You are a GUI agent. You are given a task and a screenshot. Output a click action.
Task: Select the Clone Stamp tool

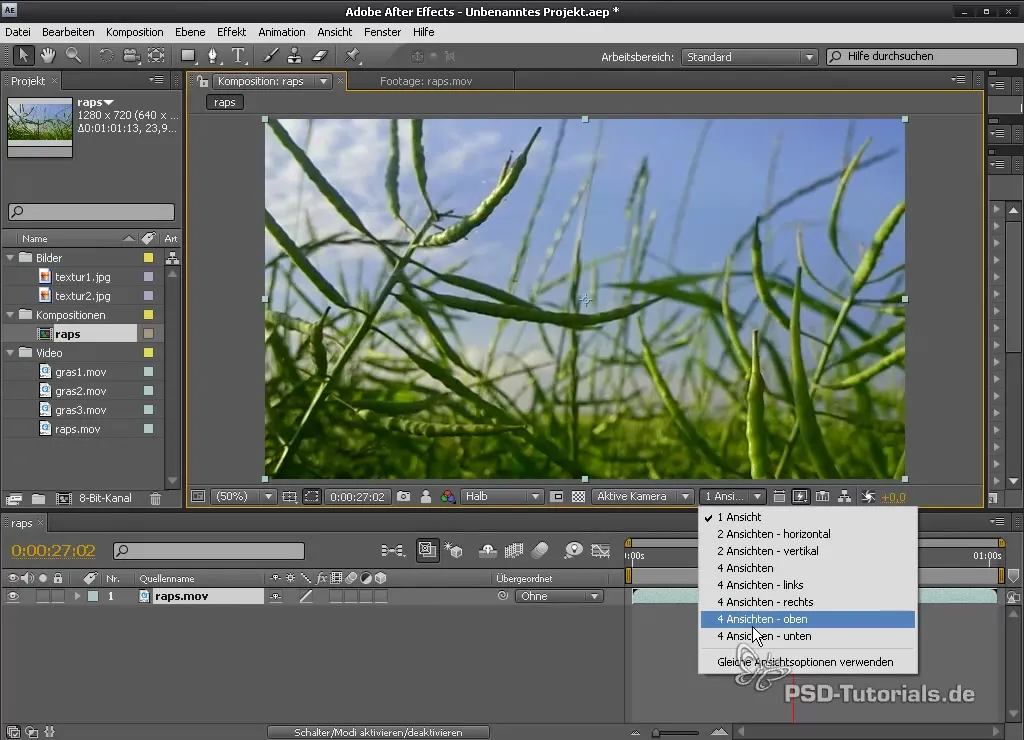coord(295,56)
